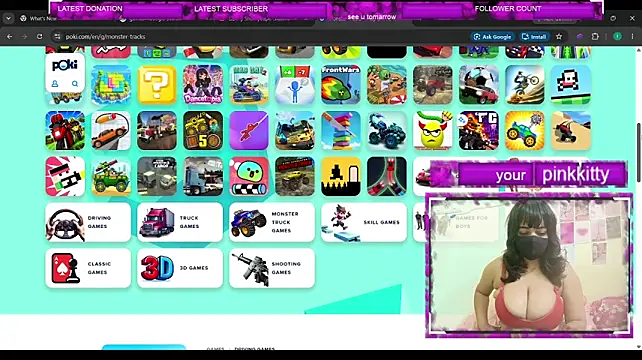Open the green monster truck with sawblade game
The image size is (642, 360).
tap(524, 130)
